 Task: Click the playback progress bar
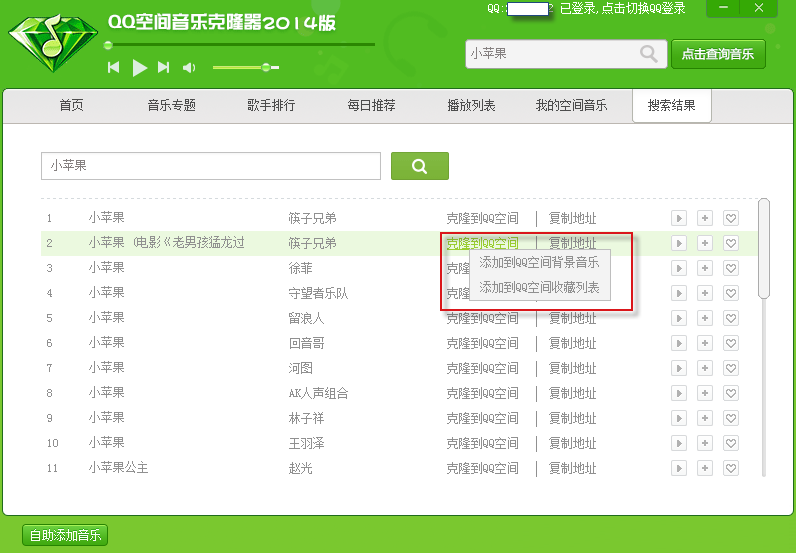(240, 45)
